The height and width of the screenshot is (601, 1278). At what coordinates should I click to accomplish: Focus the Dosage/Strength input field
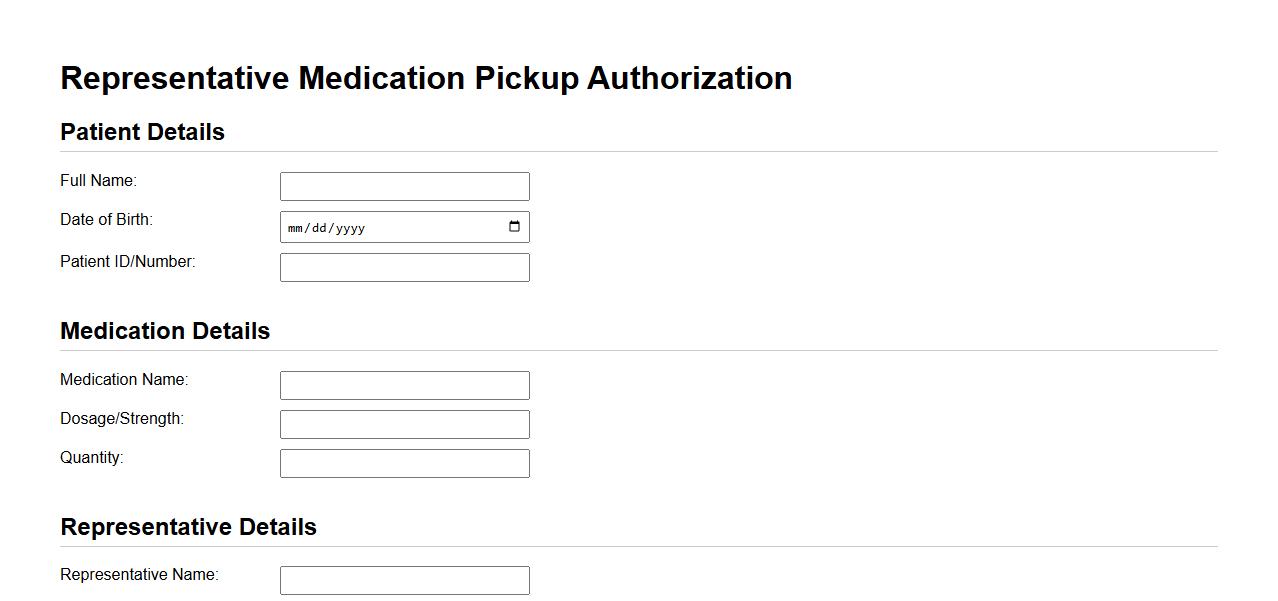coord(404,425)
